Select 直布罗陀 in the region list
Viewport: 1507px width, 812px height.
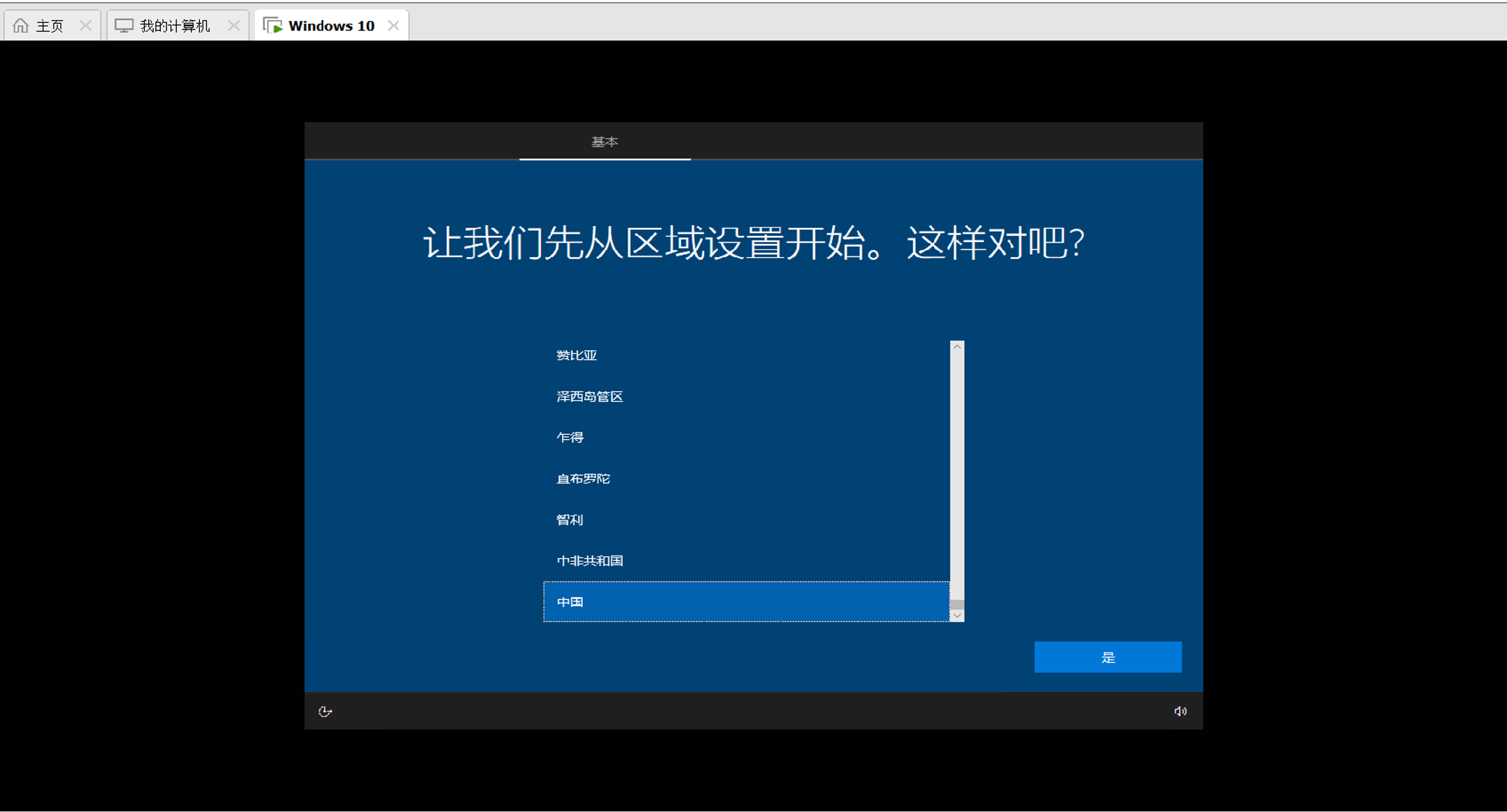tap(746, 479)
